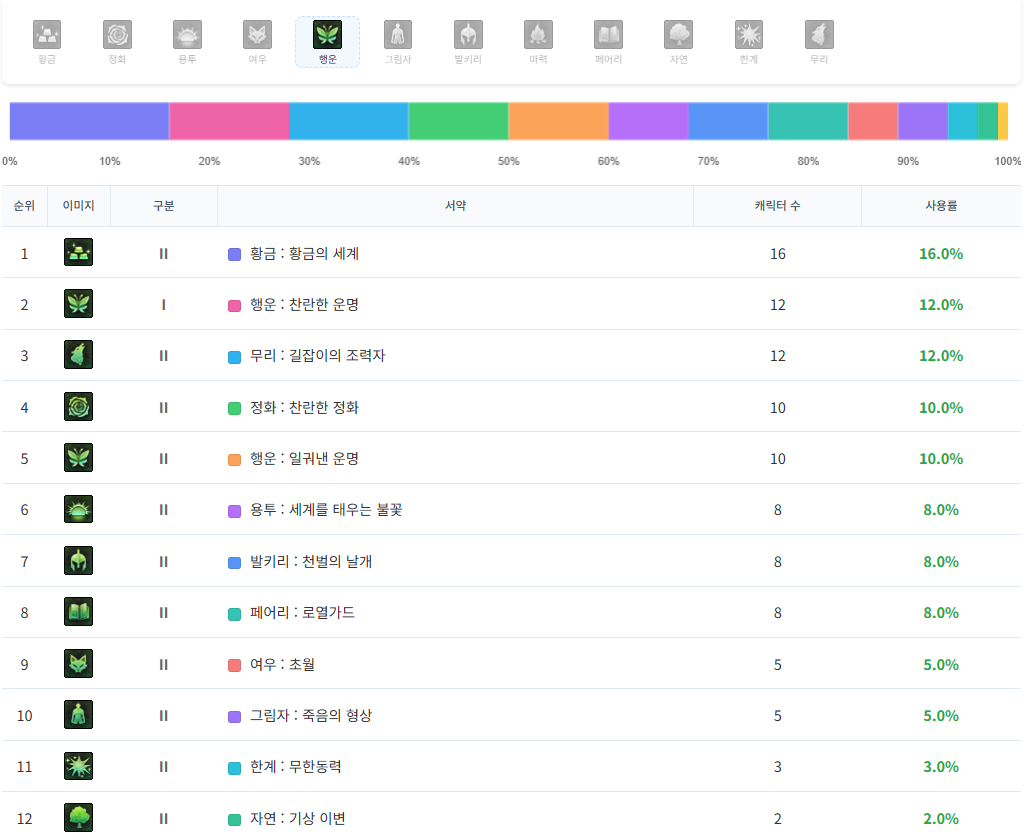Sort by the 사용률 column header
The width and height of the screenshot is (1031, 838).
coord(941,206)
